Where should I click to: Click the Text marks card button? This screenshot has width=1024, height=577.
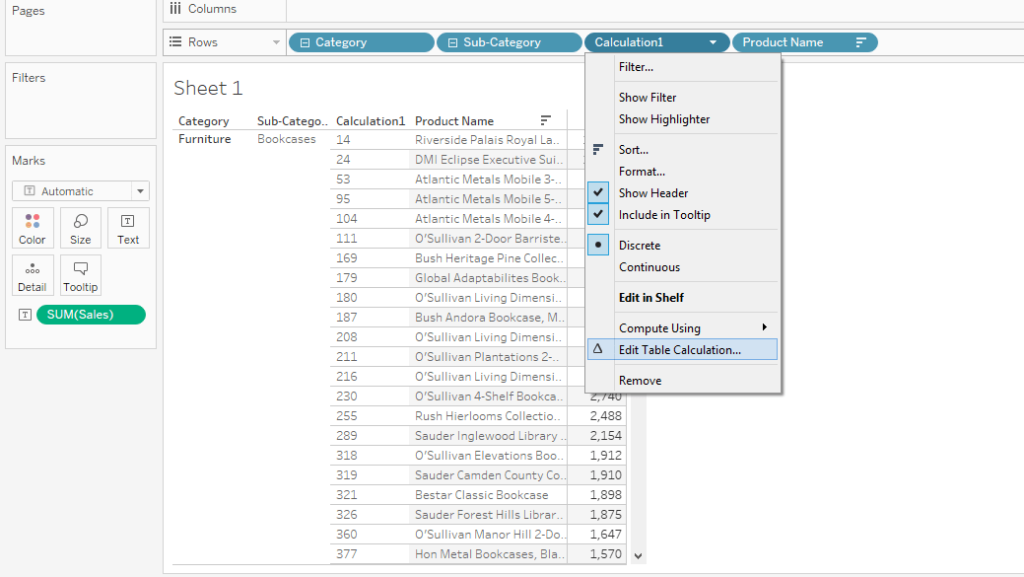pyautogui.click(x=128, y=228)
